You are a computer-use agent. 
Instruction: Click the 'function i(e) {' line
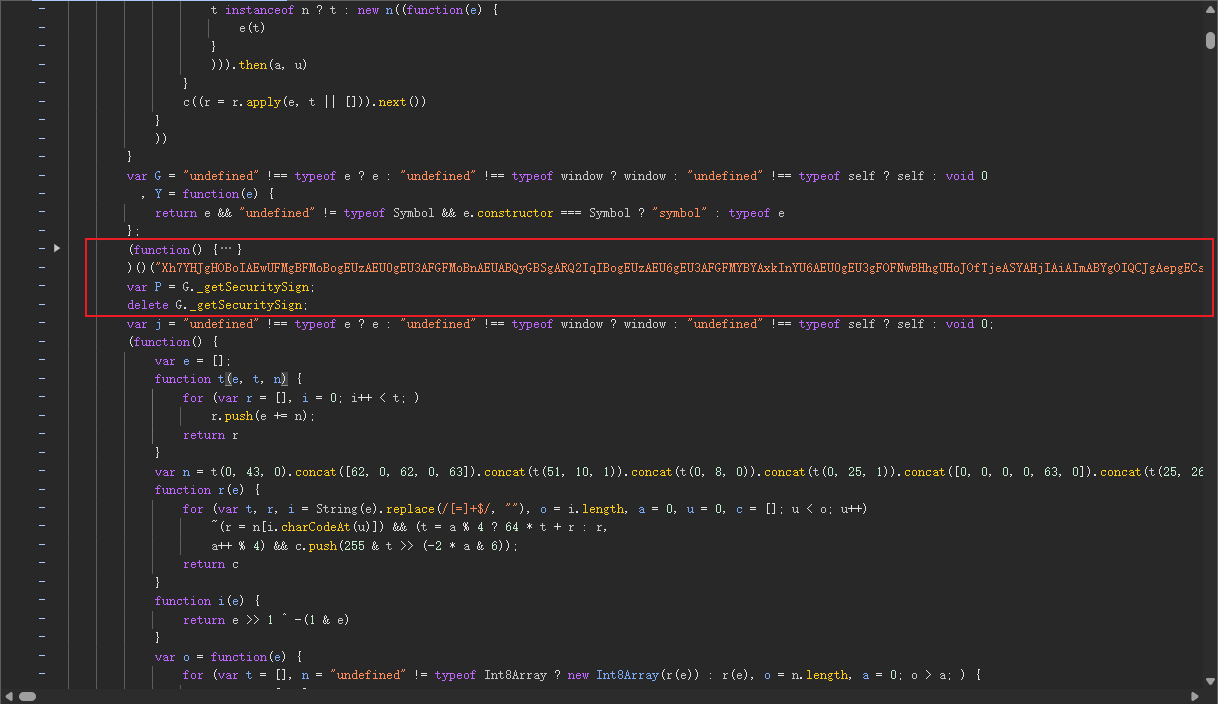[207, 601]
